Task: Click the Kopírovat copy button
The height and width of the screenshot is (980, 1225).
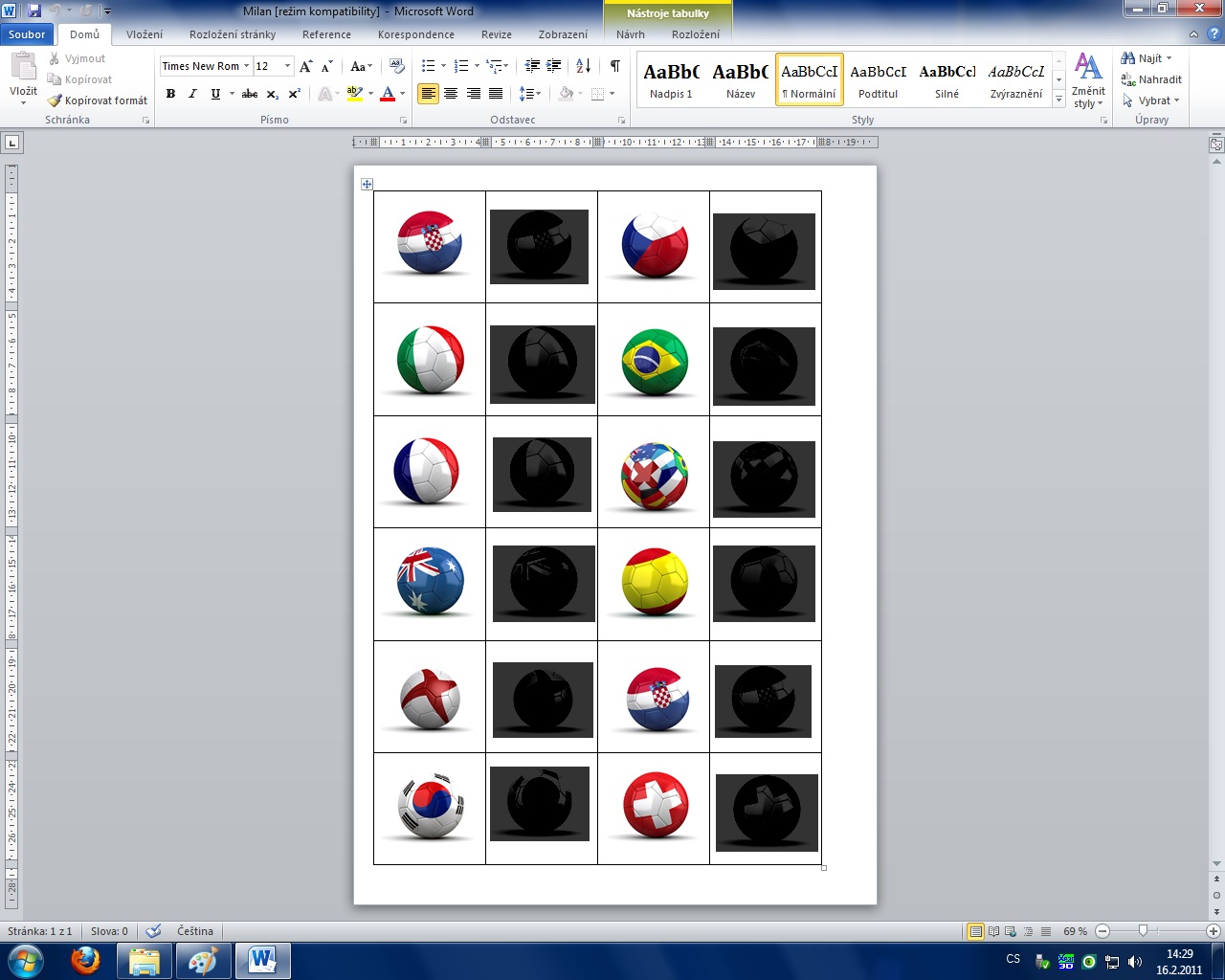Action: 80,79
